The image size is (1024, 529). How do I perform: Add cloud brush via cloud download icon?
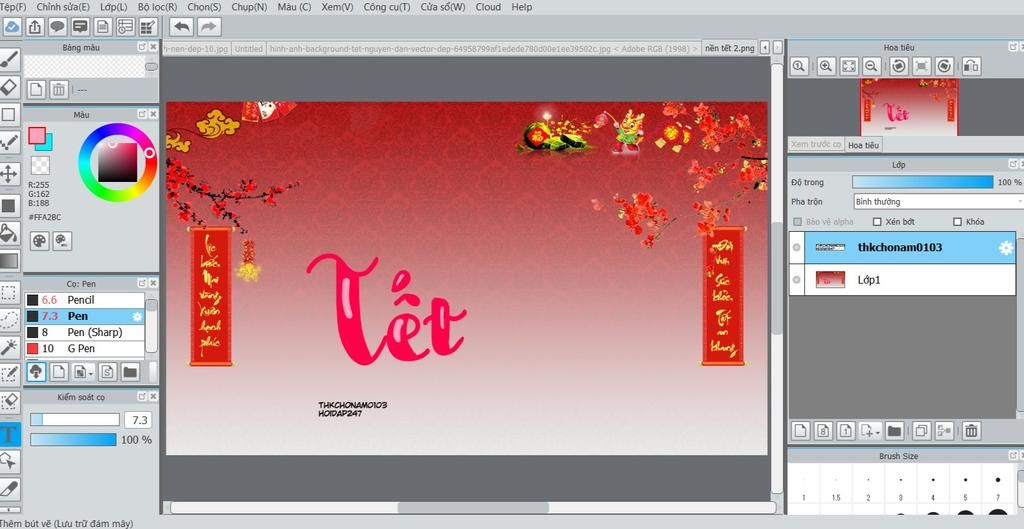coord(37,372)
